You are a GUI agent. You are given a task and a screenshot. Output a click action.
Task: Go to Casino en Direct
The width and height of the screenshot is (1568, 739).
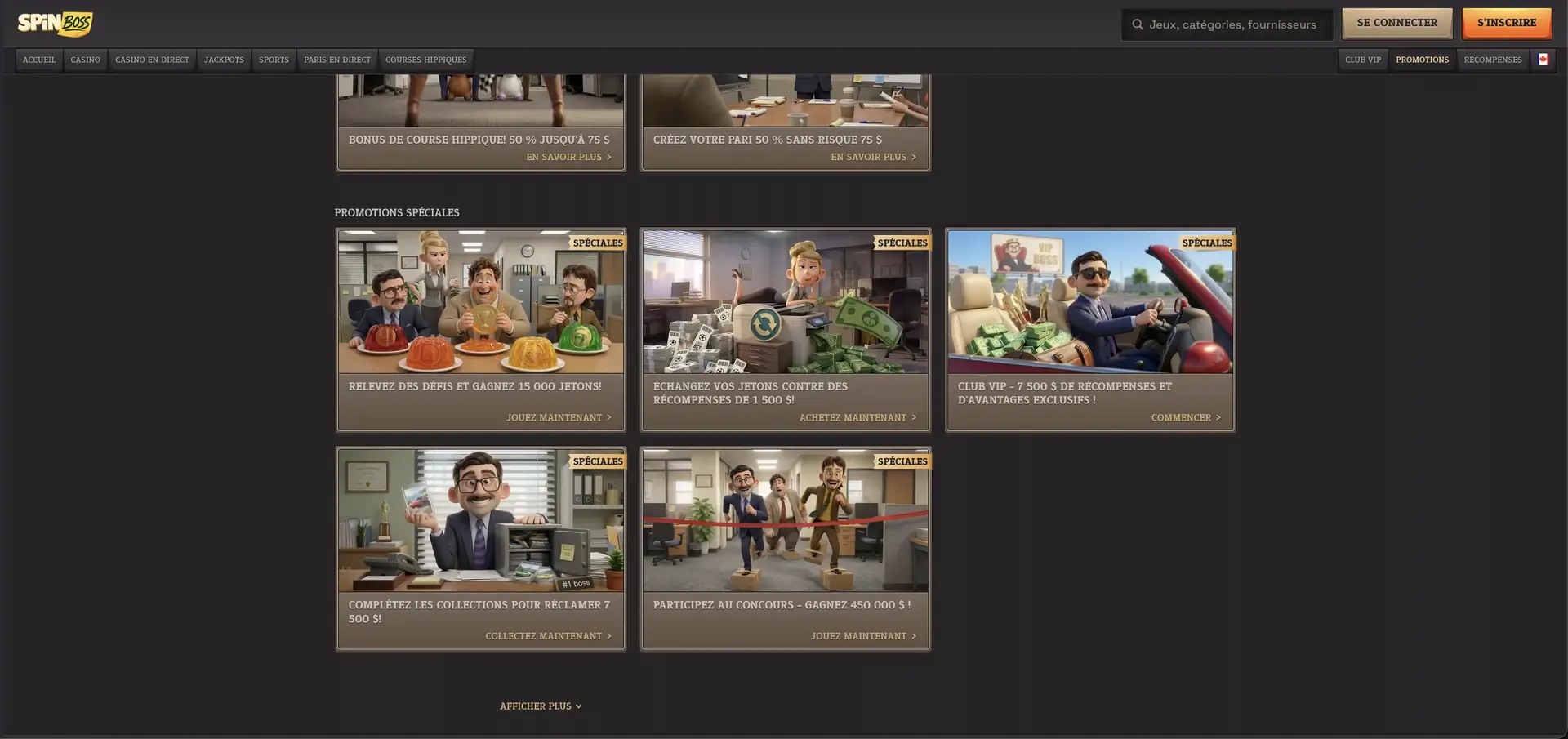click(x=152, y=60)
